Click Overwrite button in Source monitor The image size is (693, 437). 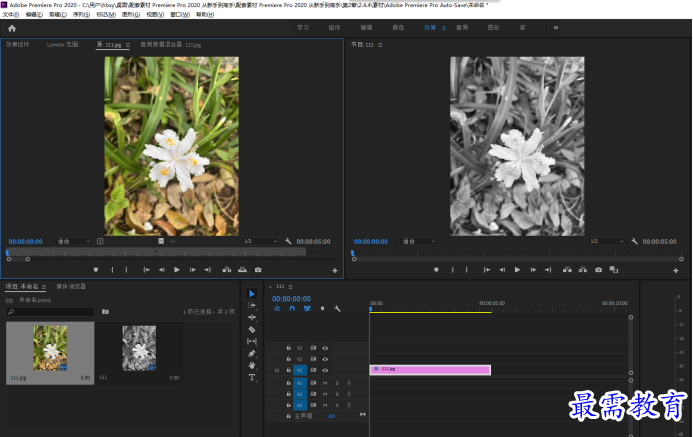click(242, 270)
